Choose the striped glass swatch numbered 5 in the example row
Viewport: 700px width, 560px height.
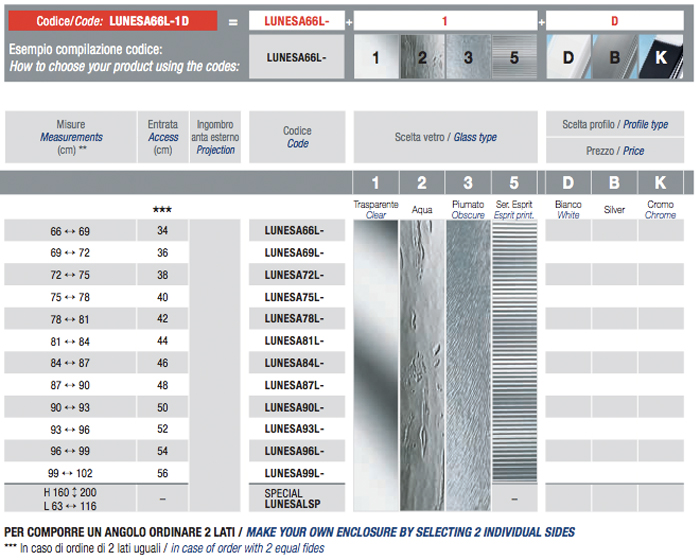click(514, 57)
